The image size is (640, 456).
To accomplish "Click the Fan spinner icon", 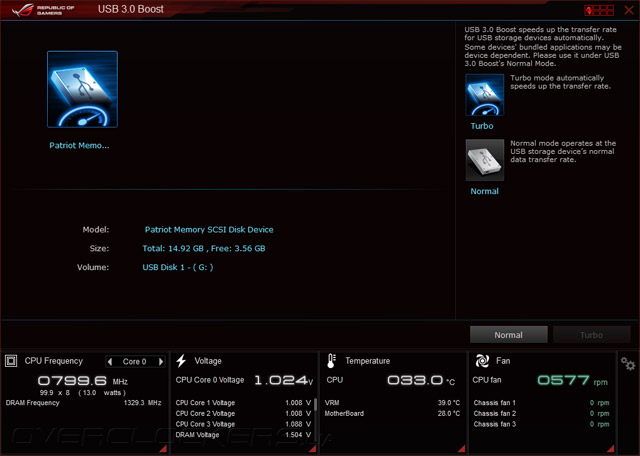I will 482,361.
